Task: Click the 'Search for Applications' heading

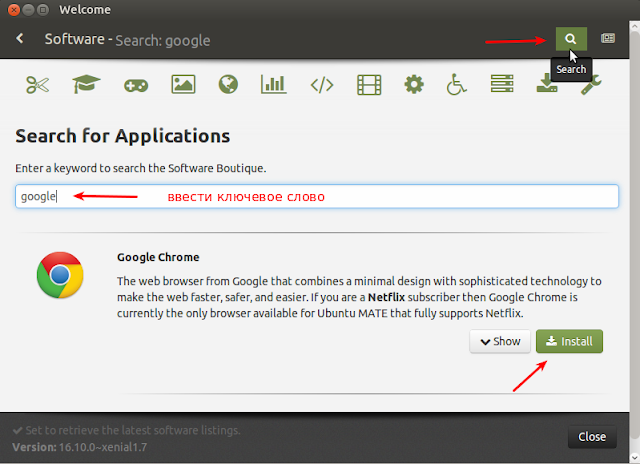Action: click(122, 136)
